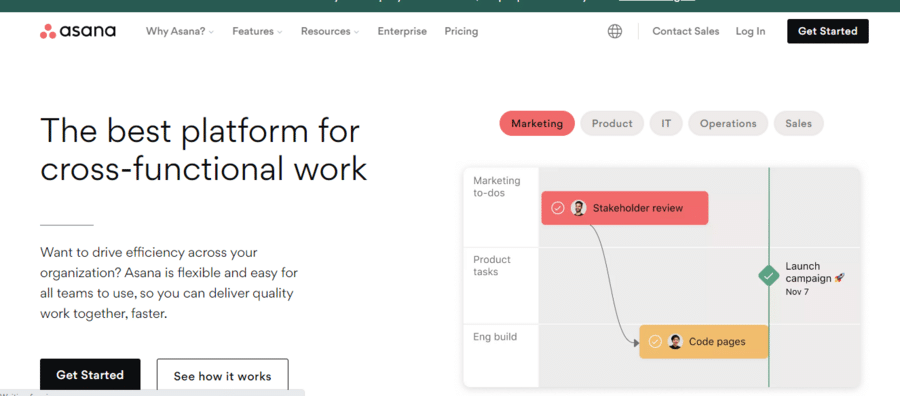Click the Log In link
This screenshot has height=396, width=900.
tap(750, 31)
